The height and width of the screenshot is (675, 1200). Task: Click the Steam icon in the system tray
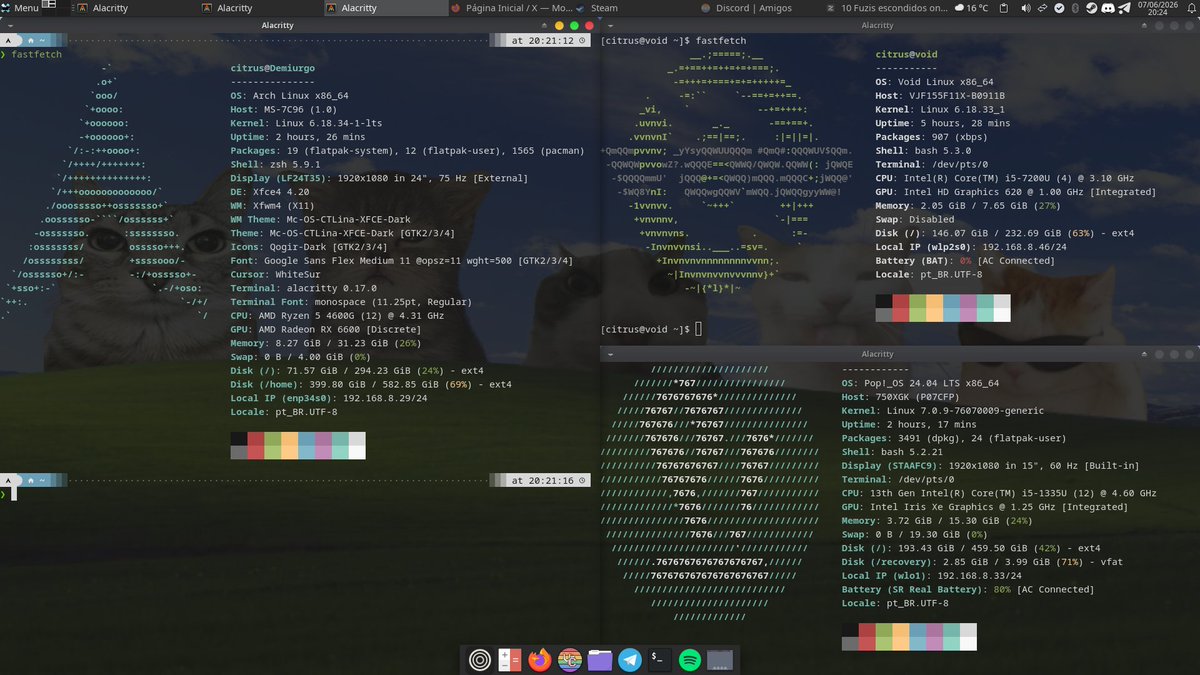click(x=1091, y=8)
